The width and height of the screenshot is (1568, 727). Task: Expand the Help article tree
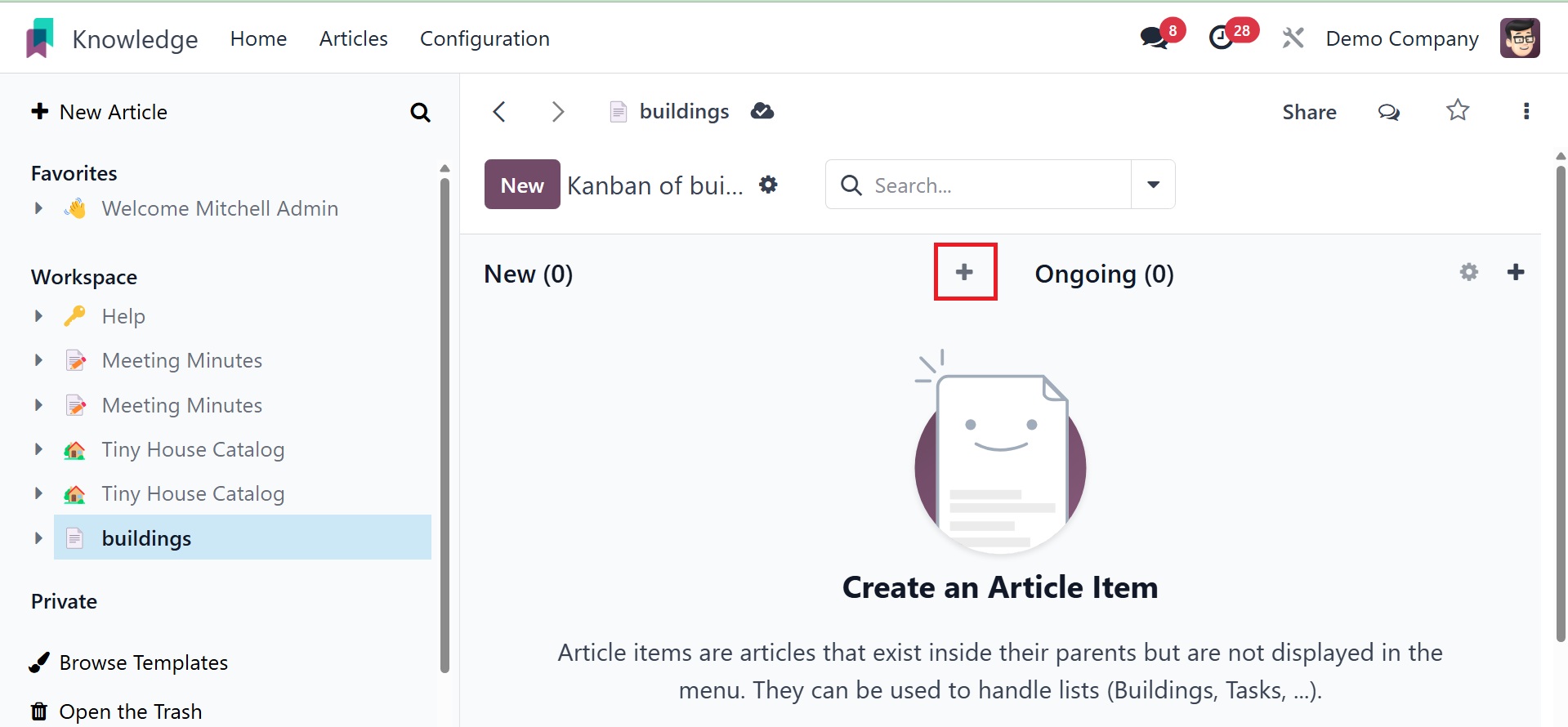click(38, 316)
